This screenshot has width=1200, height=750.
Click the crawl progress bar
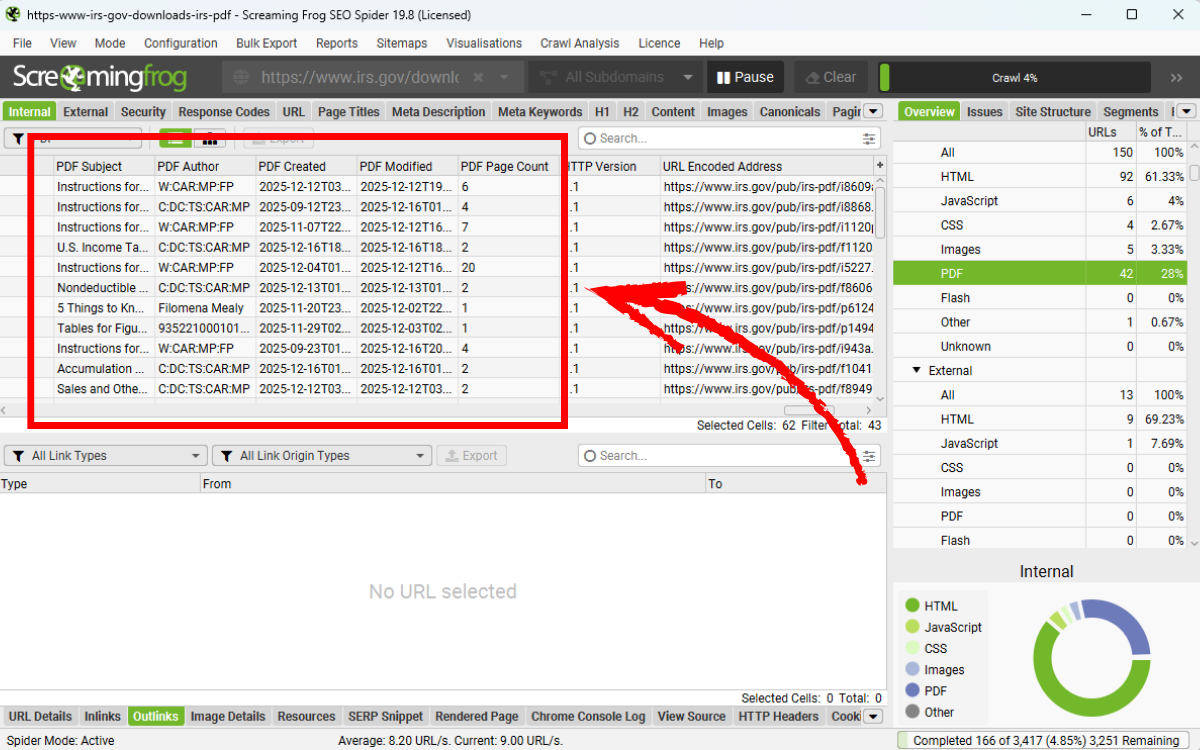point(1014,78)
